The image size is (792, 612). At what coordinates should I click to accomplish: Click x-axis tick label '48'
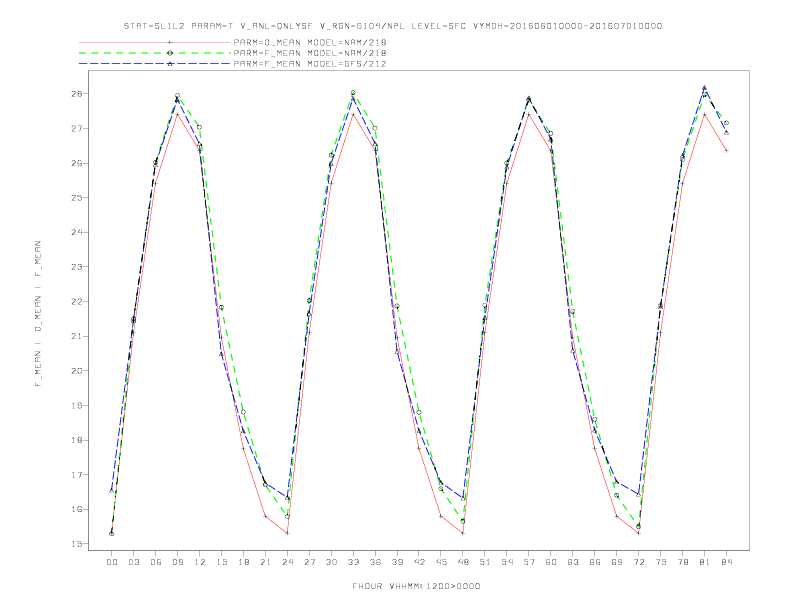pos(463,562)
